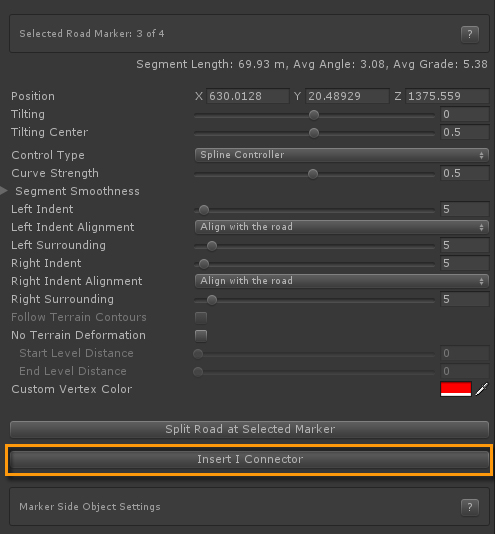Open Left Indent Alignment dropdown
The image size is (495, 534).
(342, 227)
